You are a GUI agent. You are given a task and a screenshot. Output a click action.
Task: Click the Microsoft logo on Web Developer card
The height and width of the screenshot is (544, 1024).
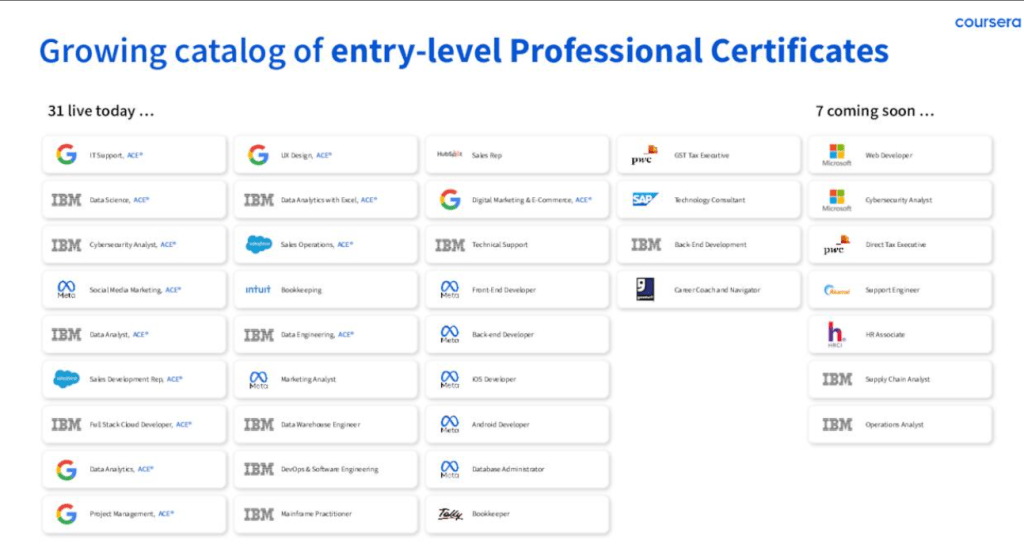836,153
